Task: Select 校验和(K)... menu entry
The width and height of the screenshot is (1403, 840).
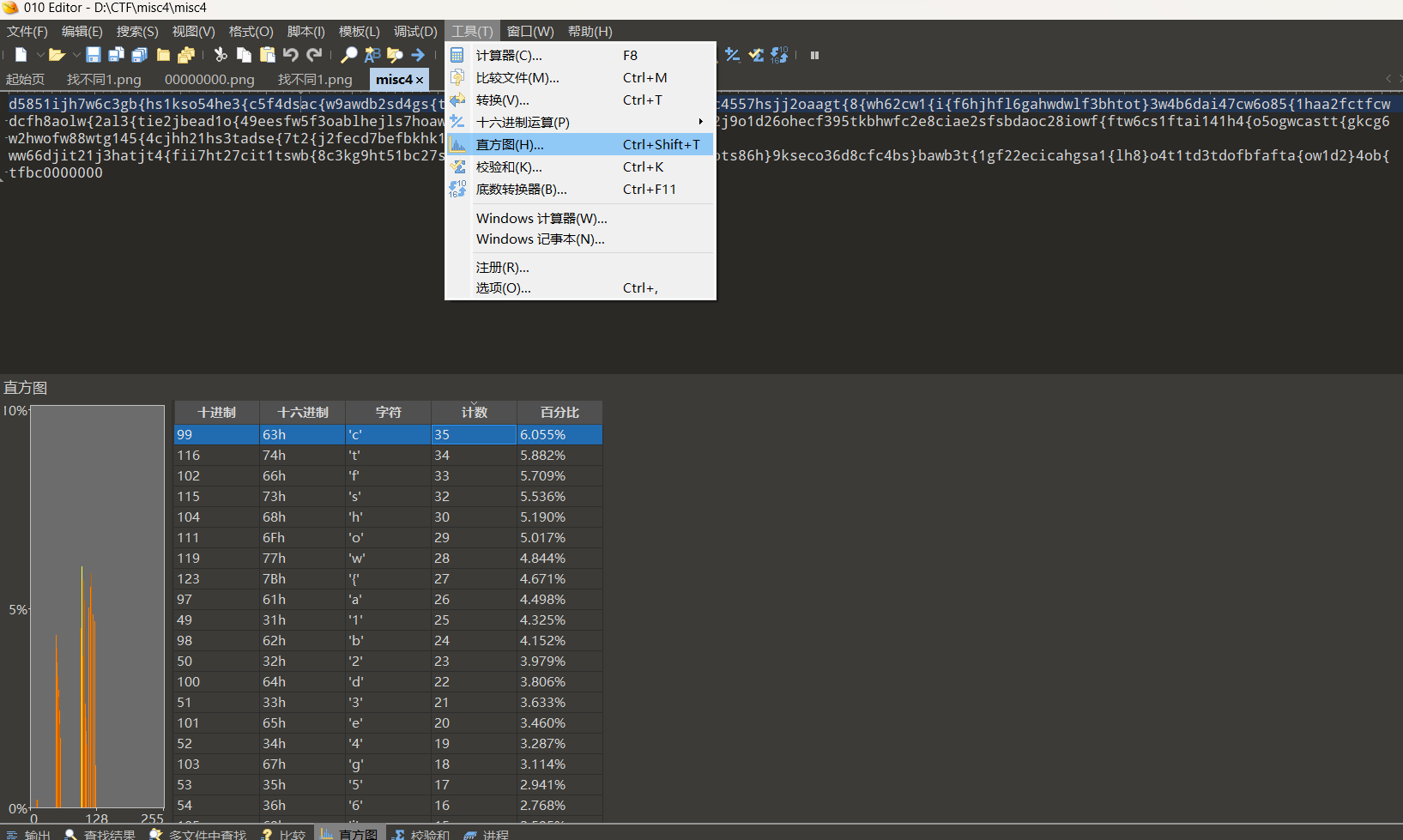Action: (580, 166)
